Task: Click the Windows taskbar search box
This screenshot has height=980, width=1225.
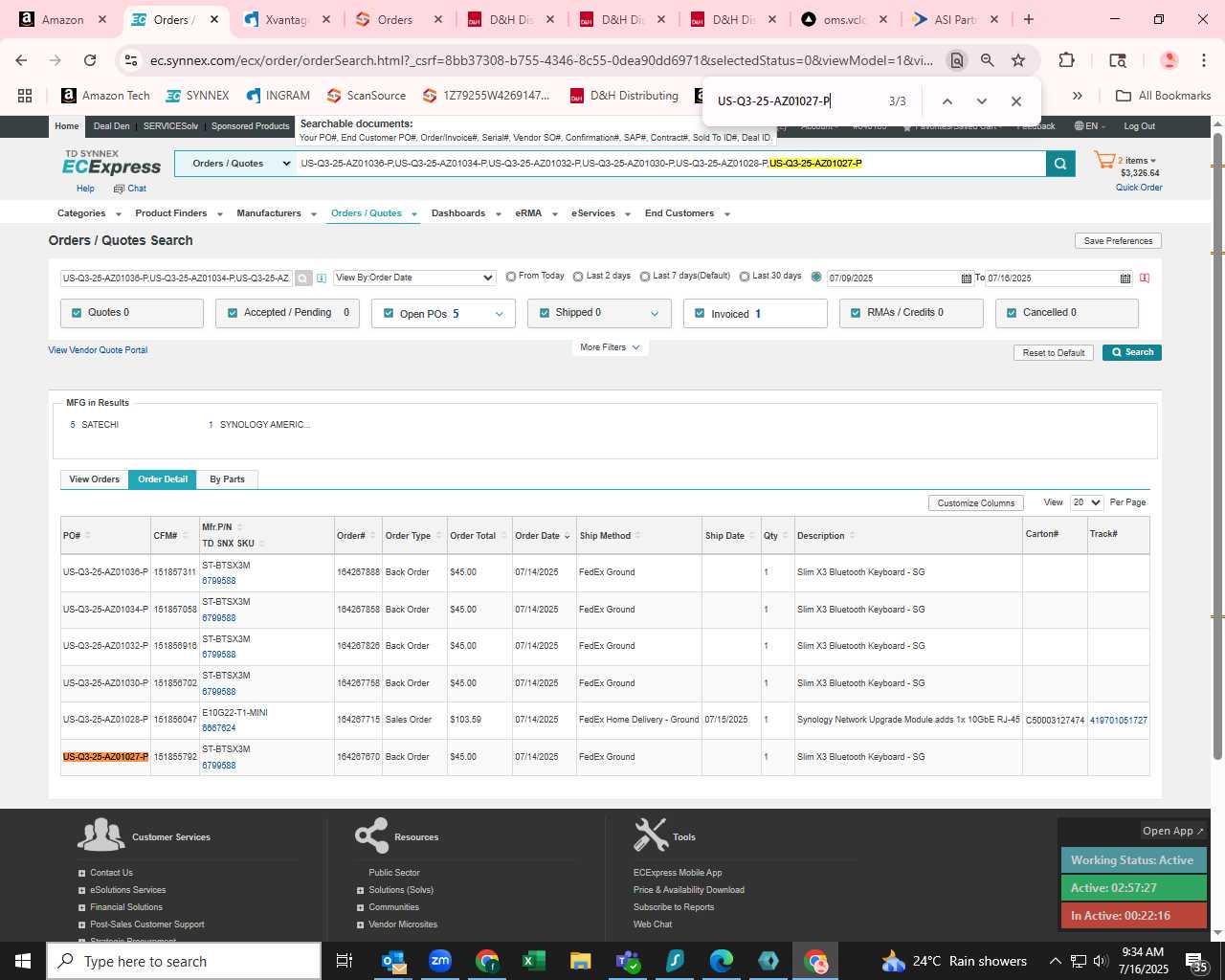Action: pyautogui.click(x=184, y=961)
